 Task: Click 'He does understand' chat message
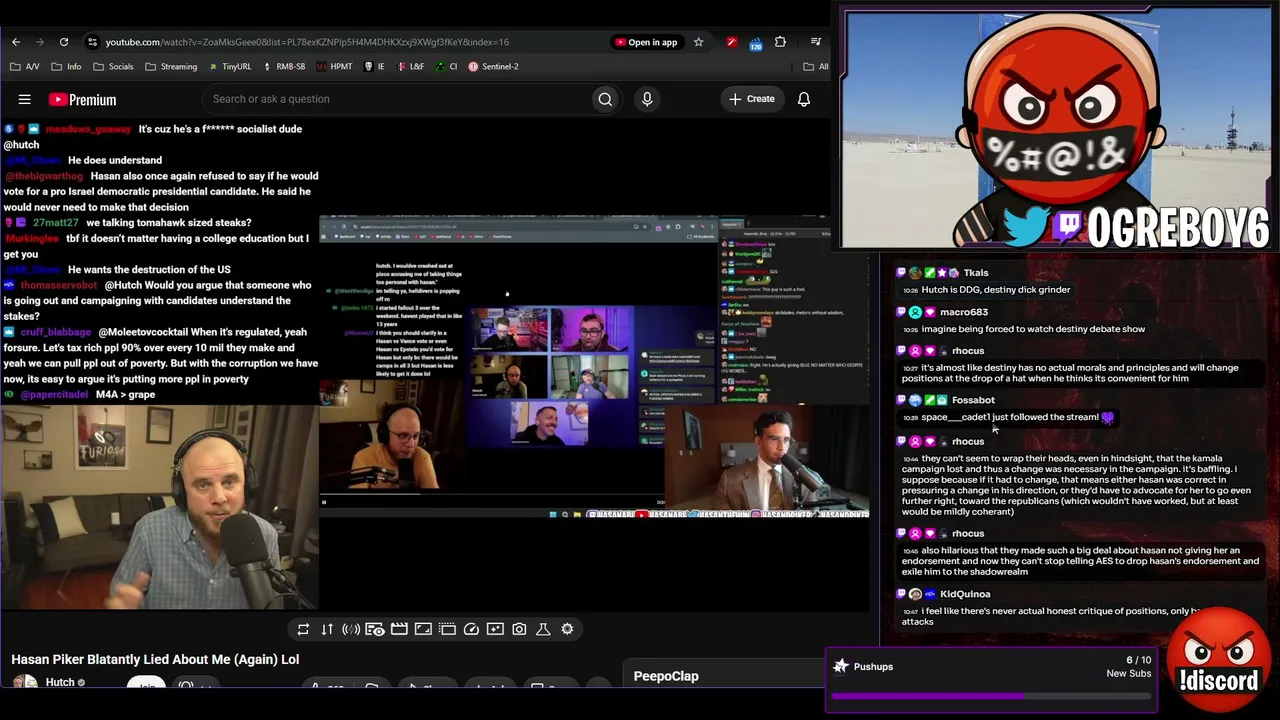point(115,160)
